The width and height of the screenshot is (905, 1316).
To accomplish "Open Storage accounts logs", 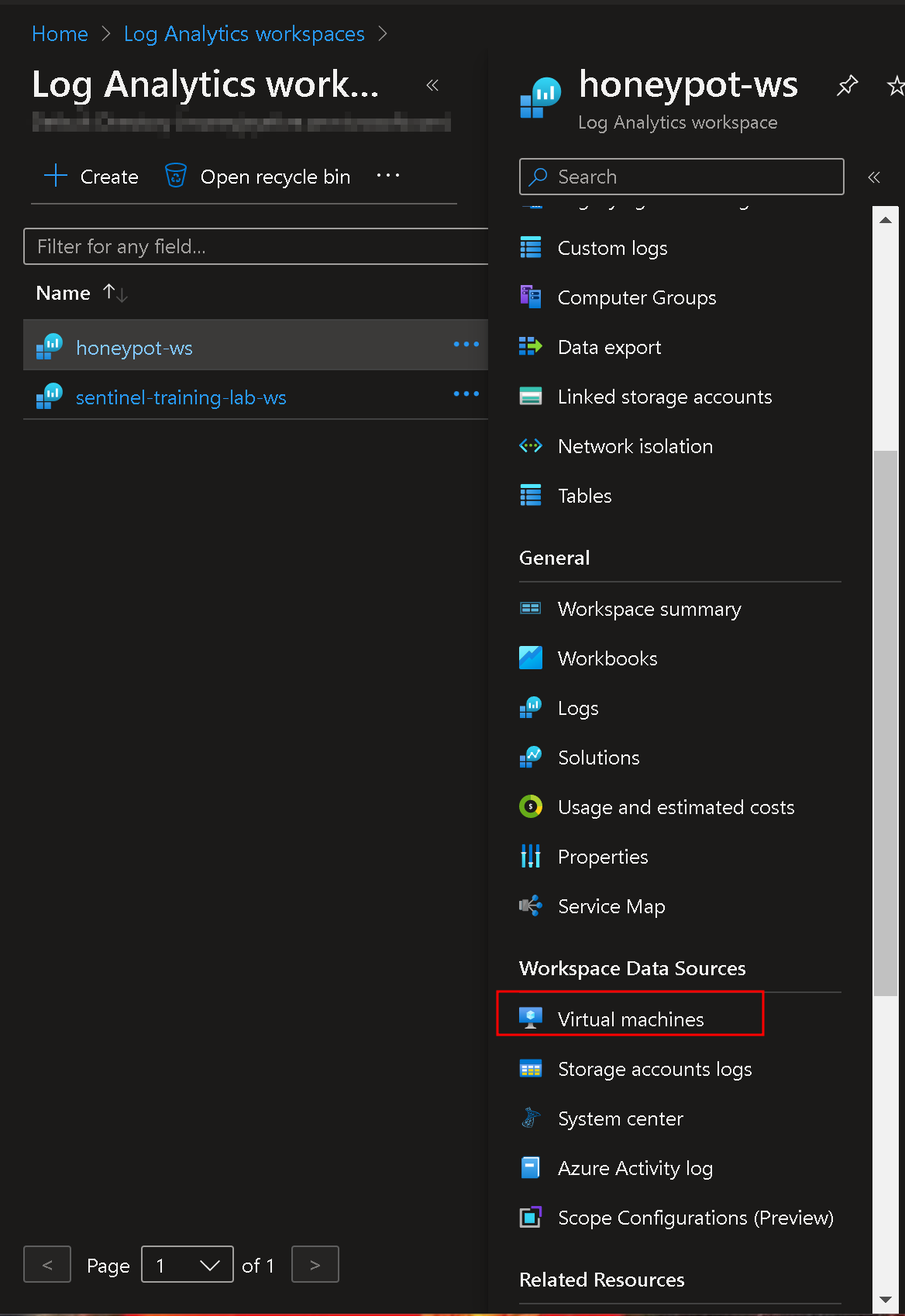I will tap(655, 1069).
